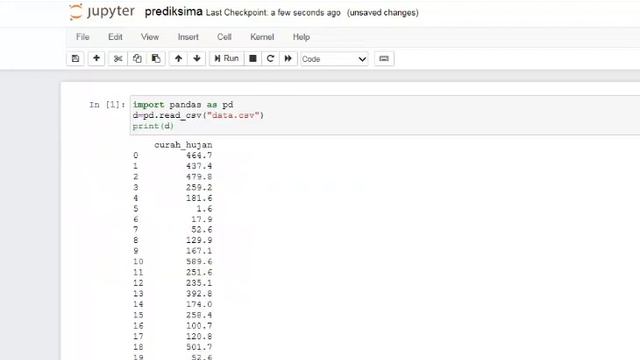640x360 pixels.
Task: Click output value 251.6
Action: point(199,272)
